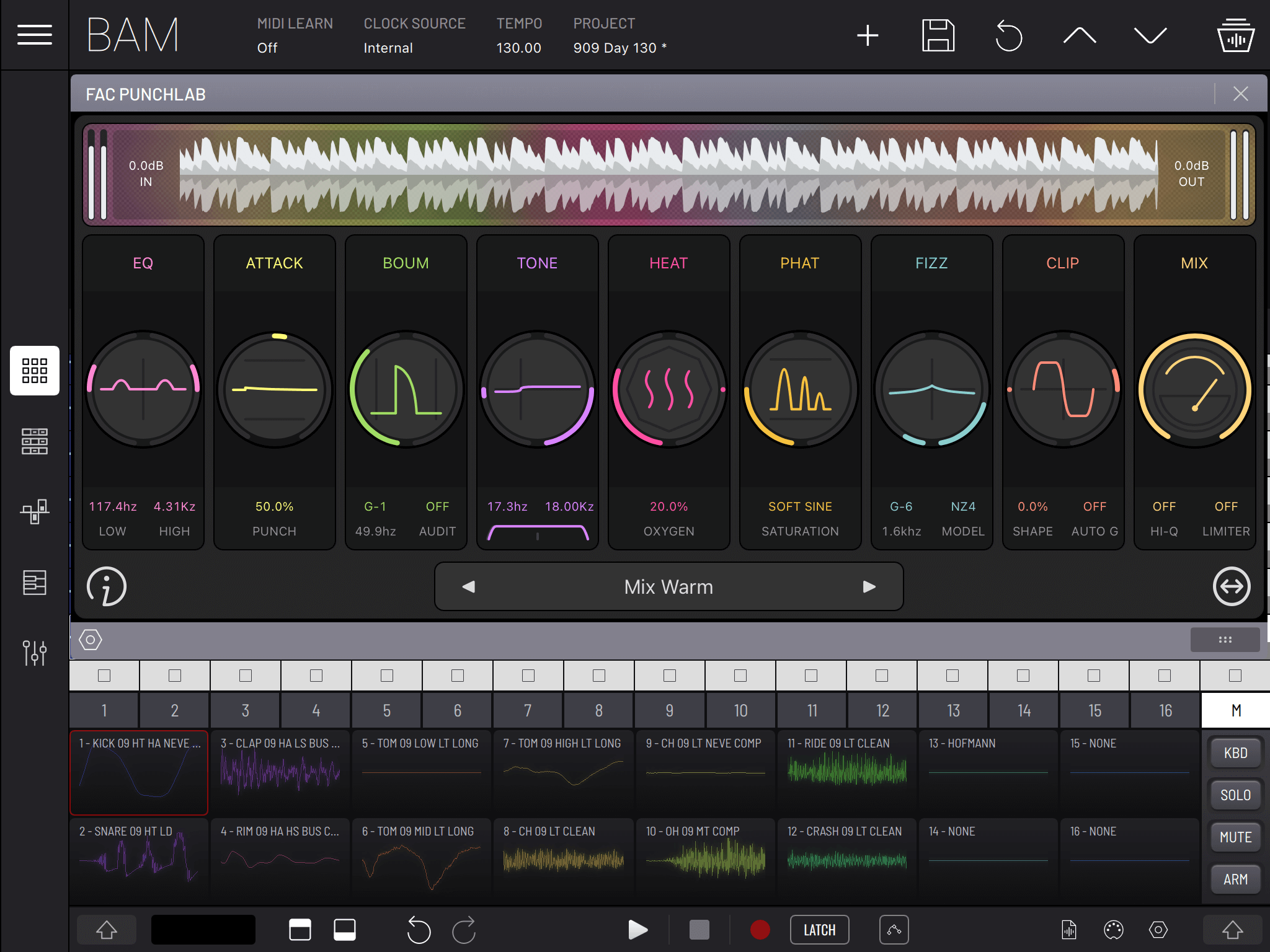Select master M tab
The width and height of the screenshot is (1270, 952).
click(x=1236, y=710)
